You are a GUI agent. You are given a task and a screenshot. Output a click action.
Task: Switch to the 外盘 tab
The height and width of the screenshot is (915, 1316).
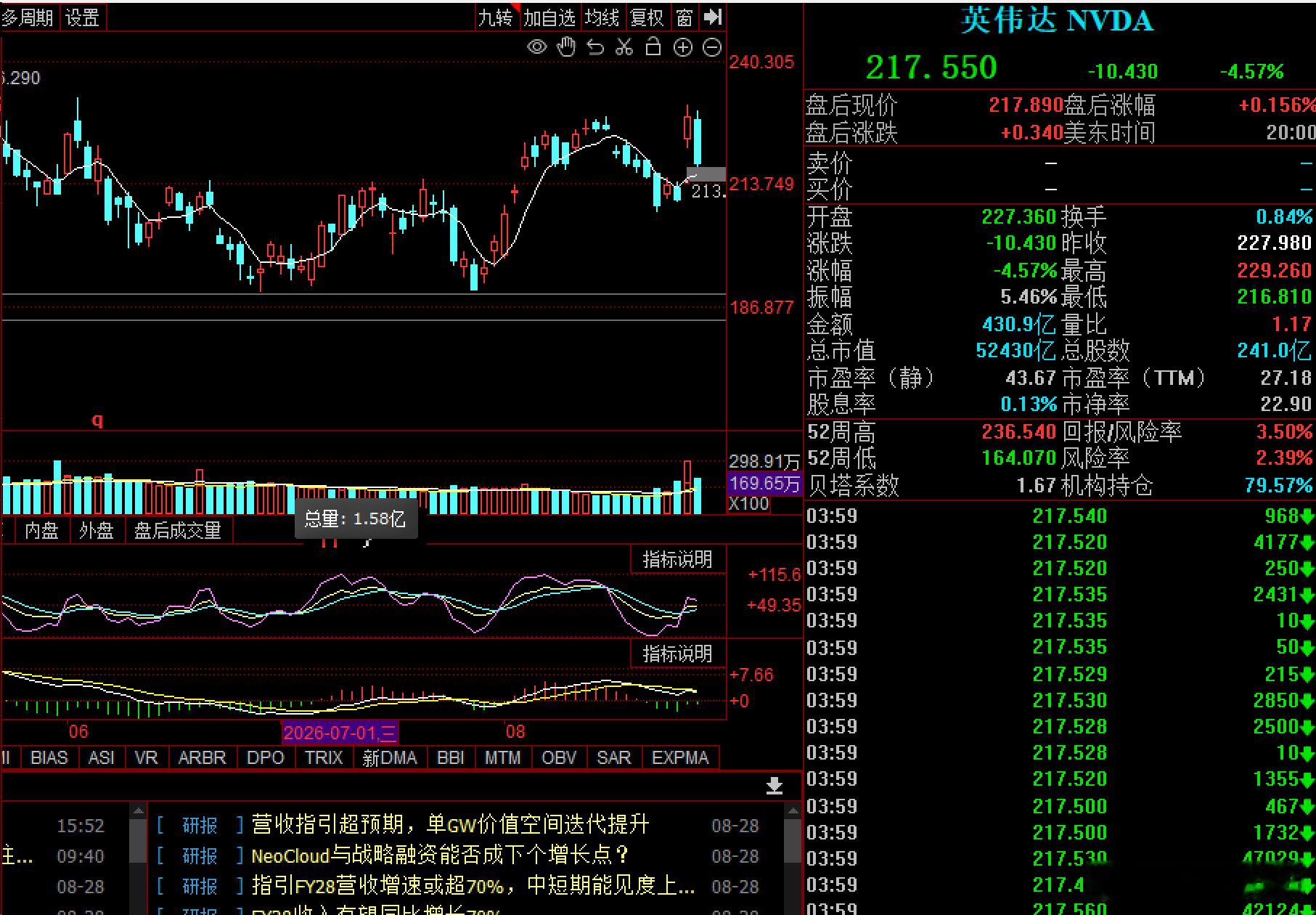[x=97, y=531]
